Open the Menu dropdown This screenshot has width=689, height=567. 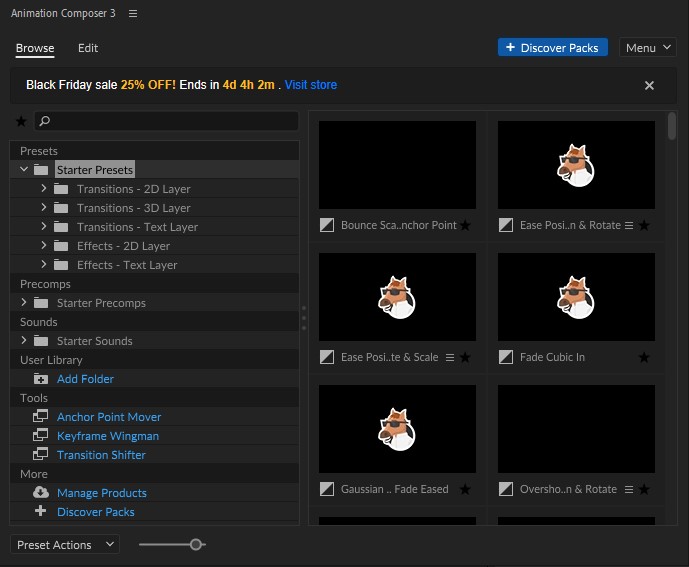tap(648, 47)
